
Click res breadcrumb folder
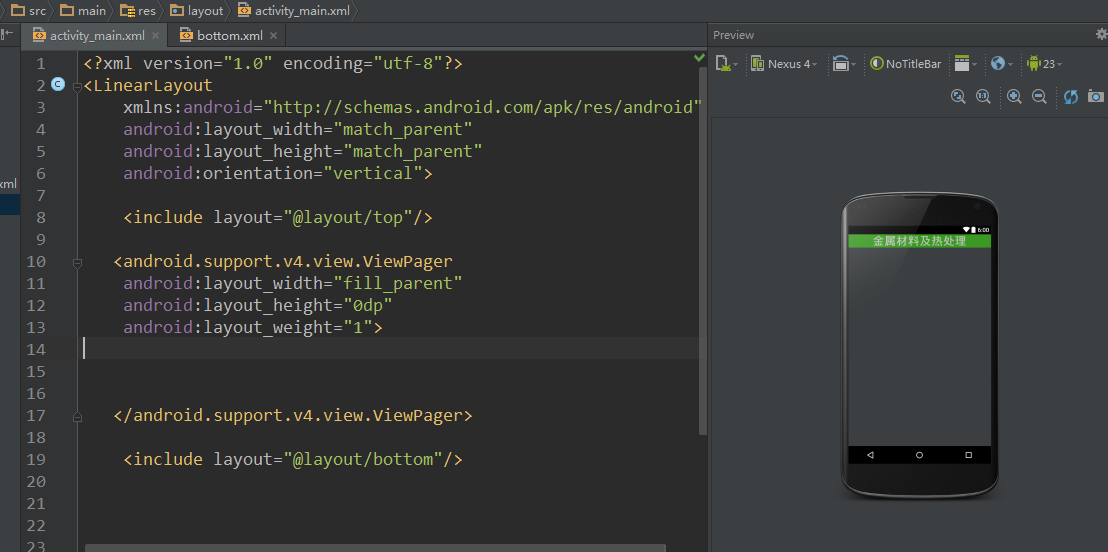pyautogui.click(x=138, y=11)
